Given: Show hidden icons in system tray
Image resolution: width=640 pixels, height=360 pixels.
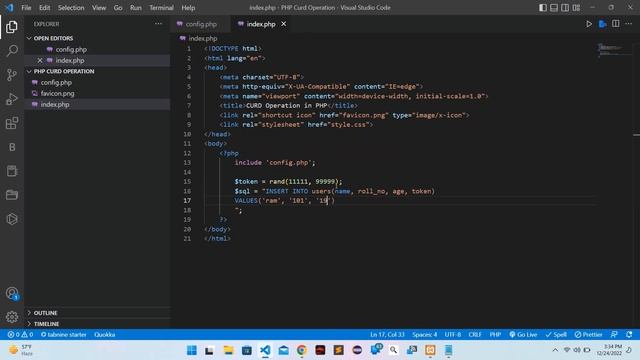Looking at the screenshot, I should (x=555, y=350).
